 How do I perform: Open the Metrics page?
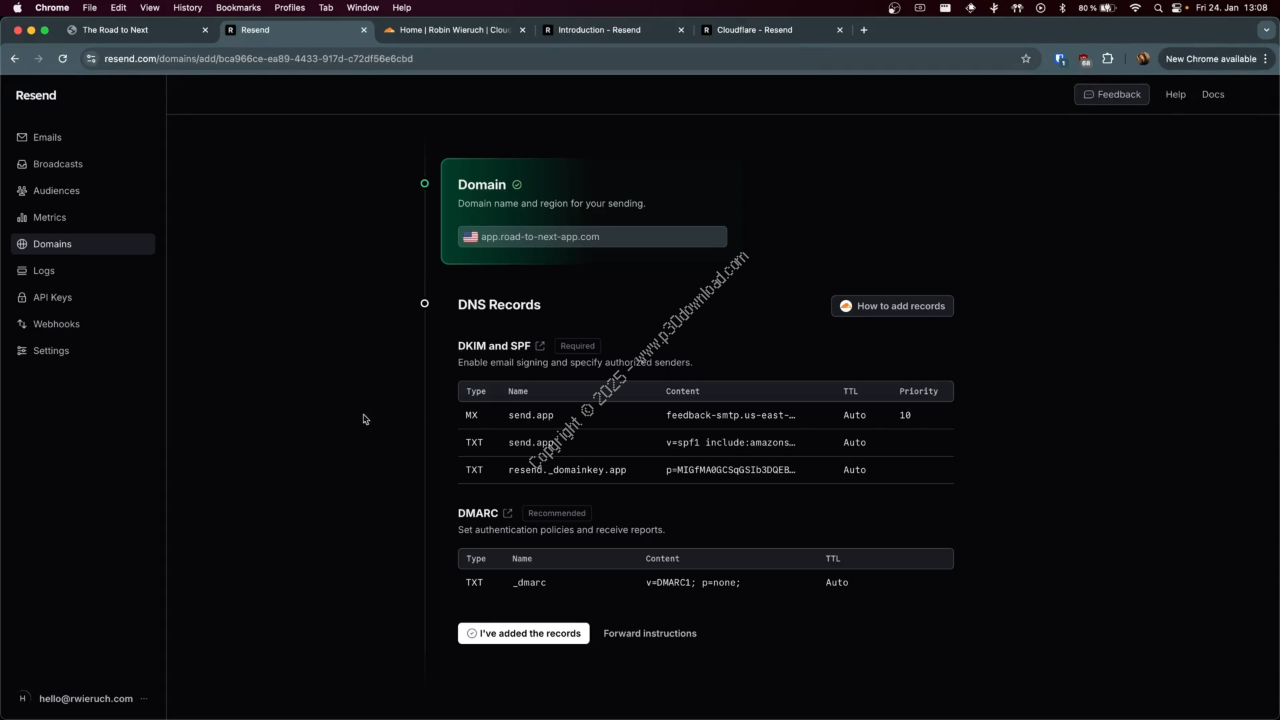click(x=83, y=217)
